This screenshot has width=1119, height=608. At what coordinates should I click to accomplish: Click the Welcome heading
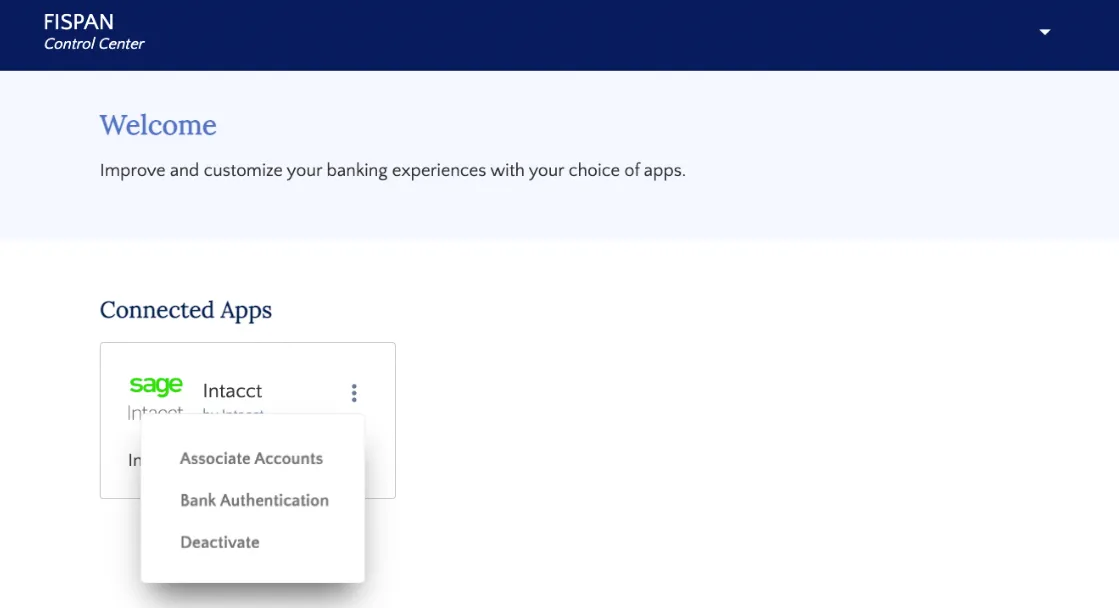coord(158,125)
